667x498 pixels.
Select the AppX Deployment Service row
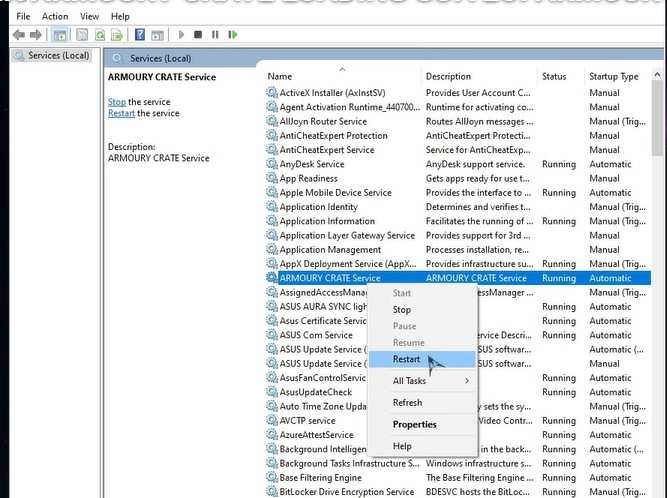(x=457, y=264)
